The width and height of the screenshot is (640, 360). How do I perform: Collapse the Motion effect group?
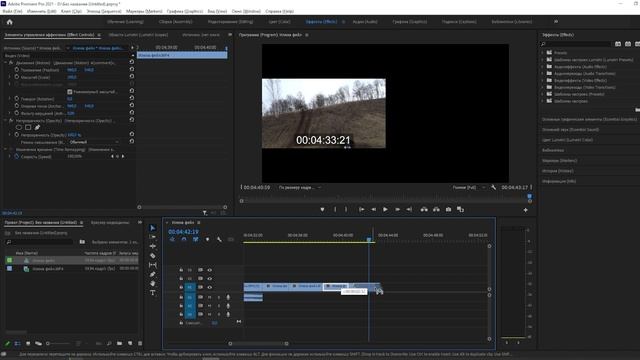click(x=6, y=63)
